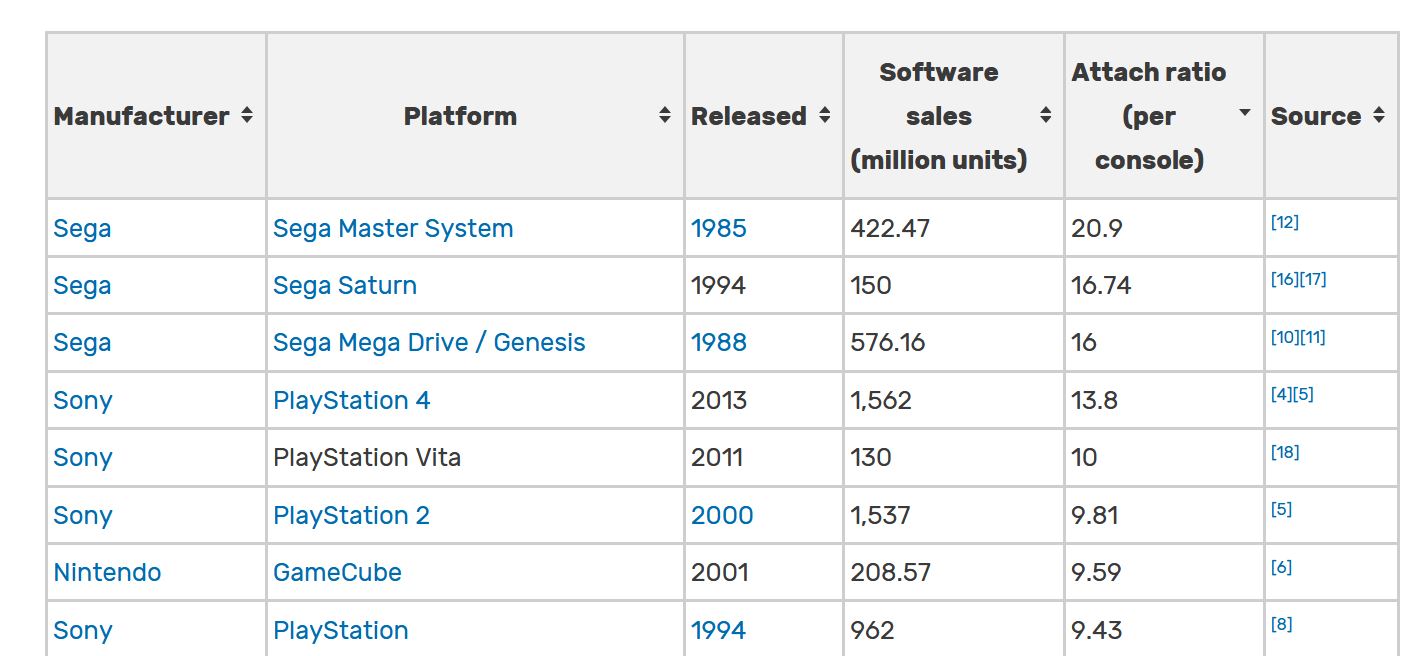
Task: Open citation [16] for Sega Saturn
Action: 1285,279
